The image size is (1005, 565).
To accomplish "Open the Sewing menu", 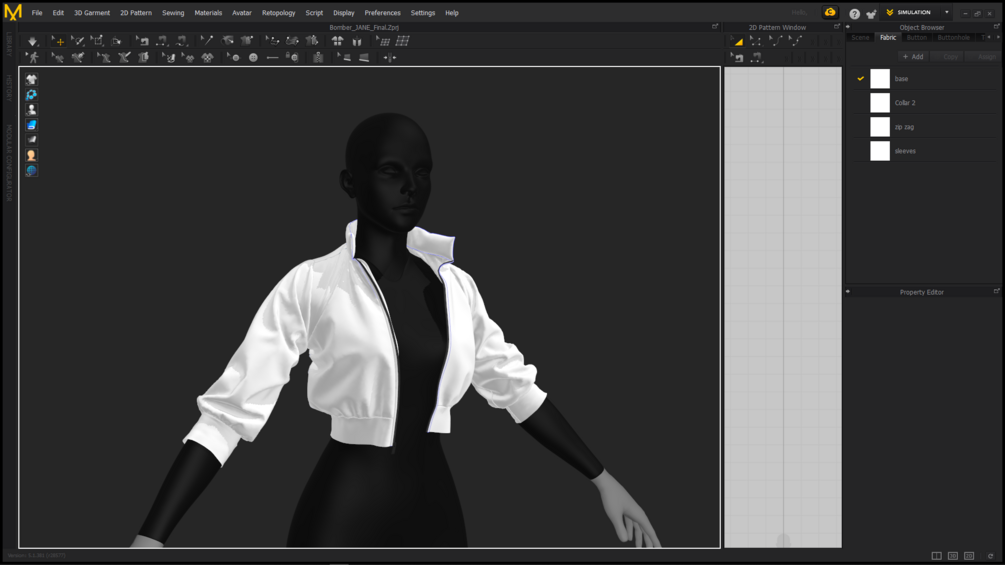I will [x=173, y=13].
